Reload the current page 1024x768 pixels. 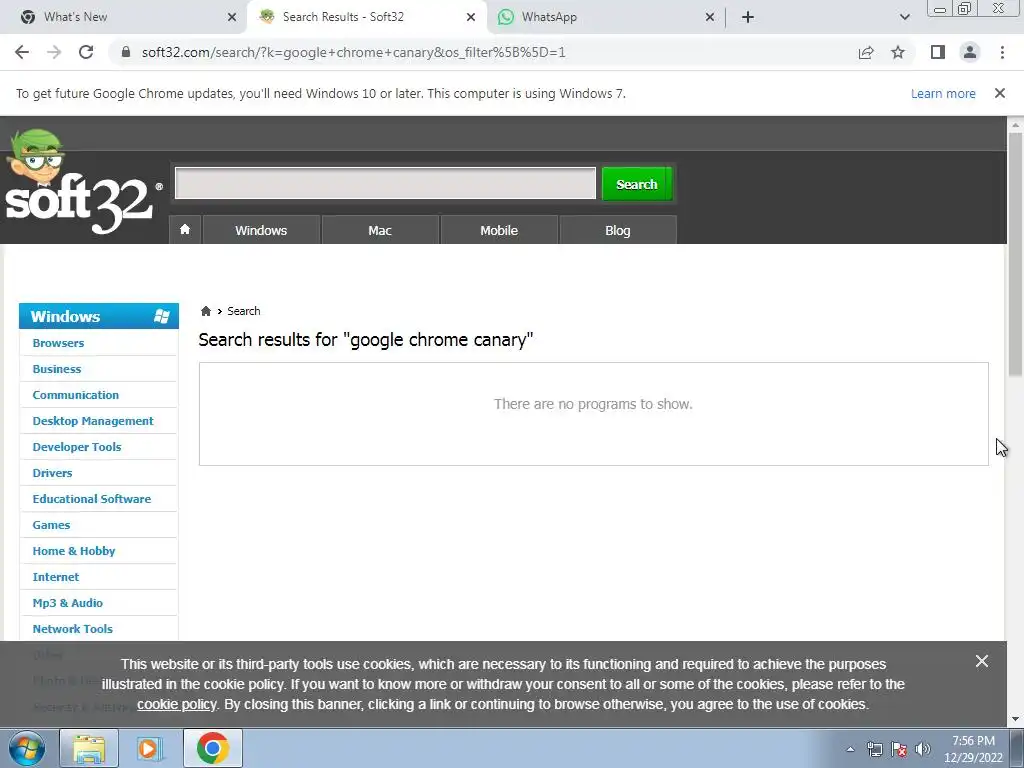(86, 52)
